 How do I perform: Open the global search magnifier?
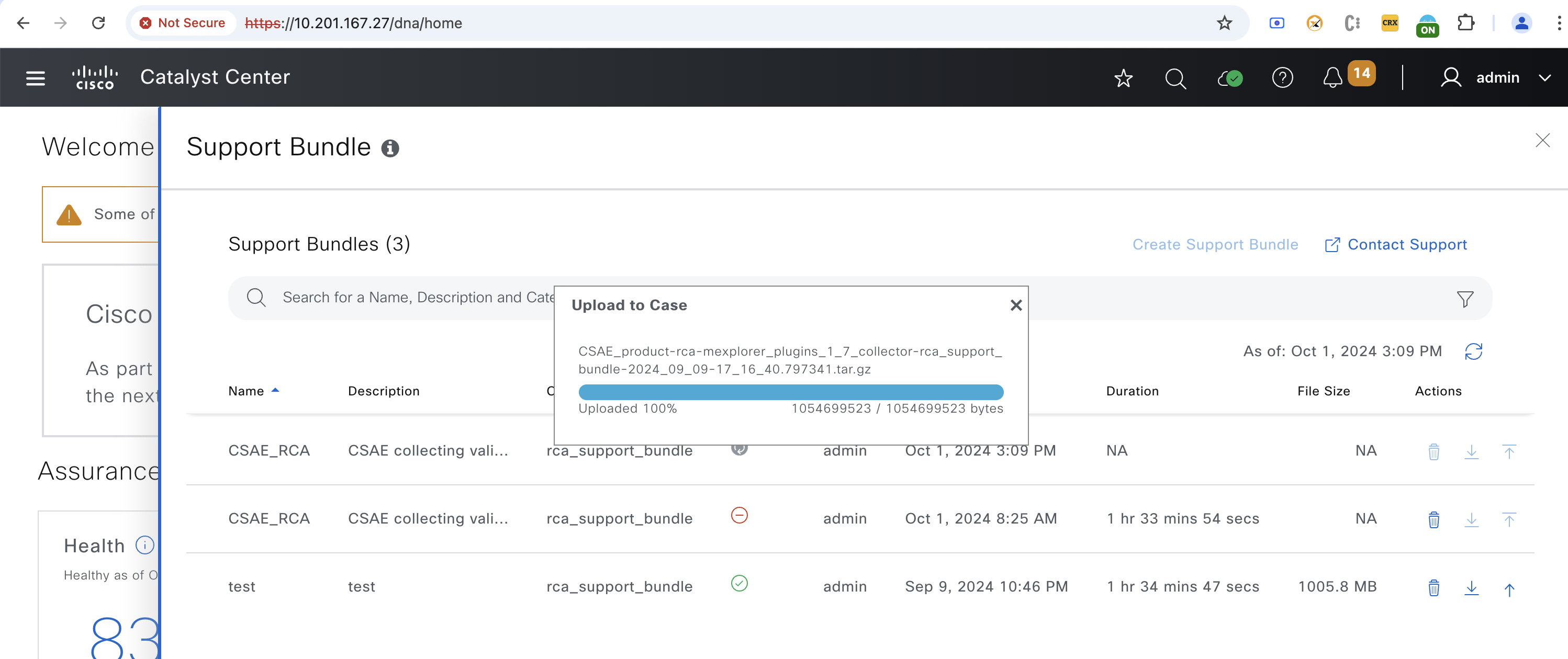pos(1175,78)
